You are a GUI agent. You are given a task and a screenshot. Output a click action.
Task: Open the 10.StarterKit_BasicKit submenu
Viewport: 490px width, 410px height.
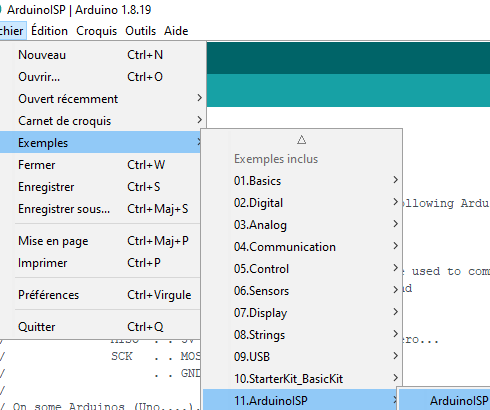click(x=302, y=379)
